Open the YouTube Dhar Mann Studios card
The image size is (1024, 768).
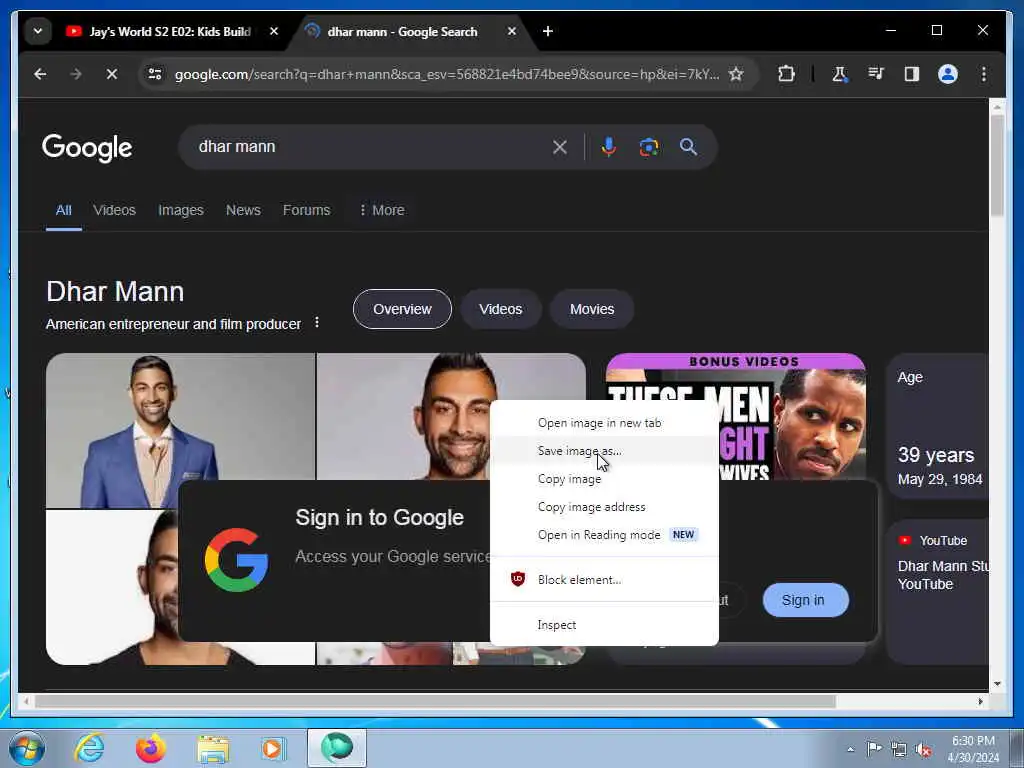point(937,592)
